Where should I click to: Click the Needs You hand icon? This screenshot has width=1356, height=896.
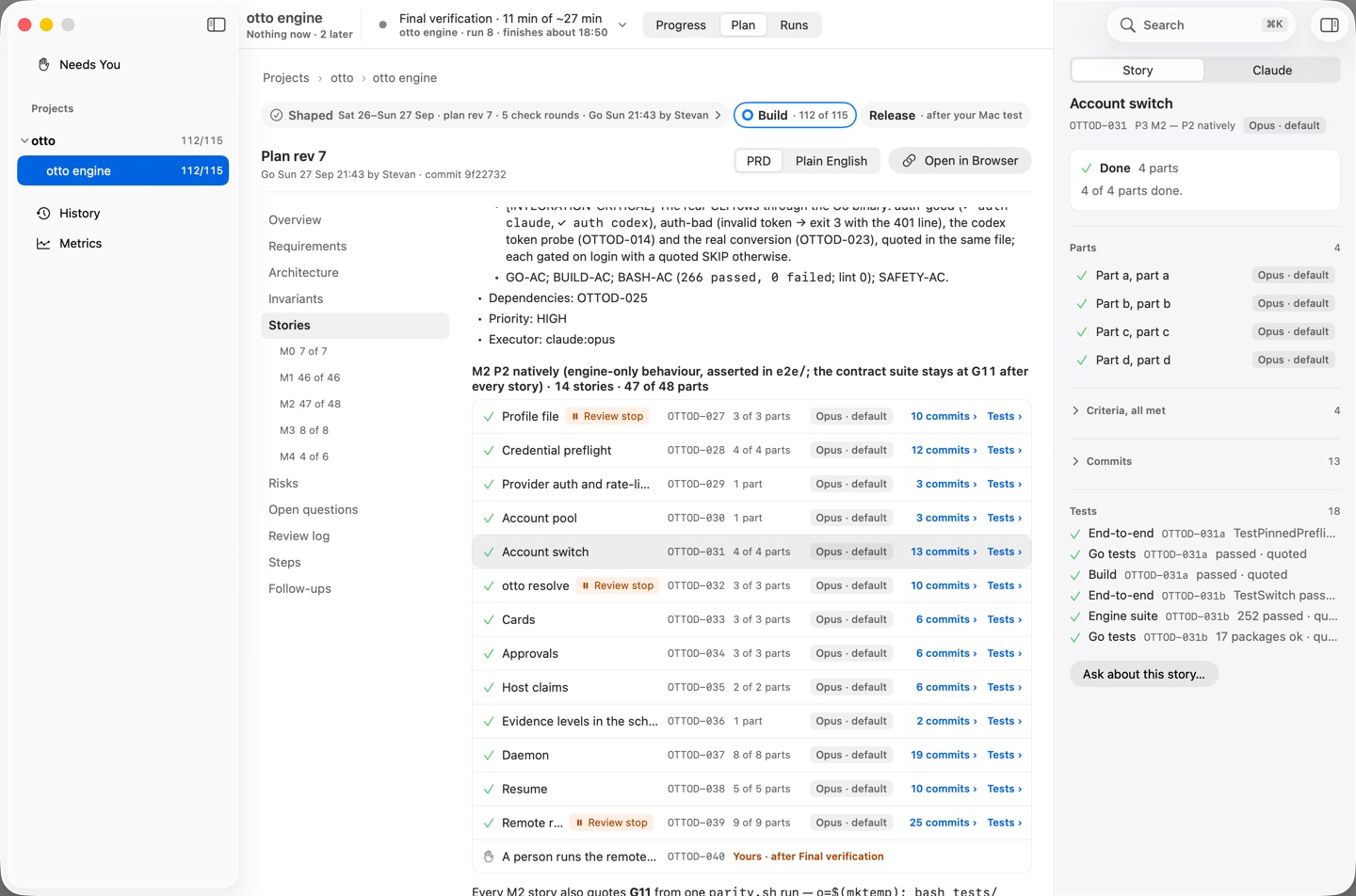coord(43,65)
